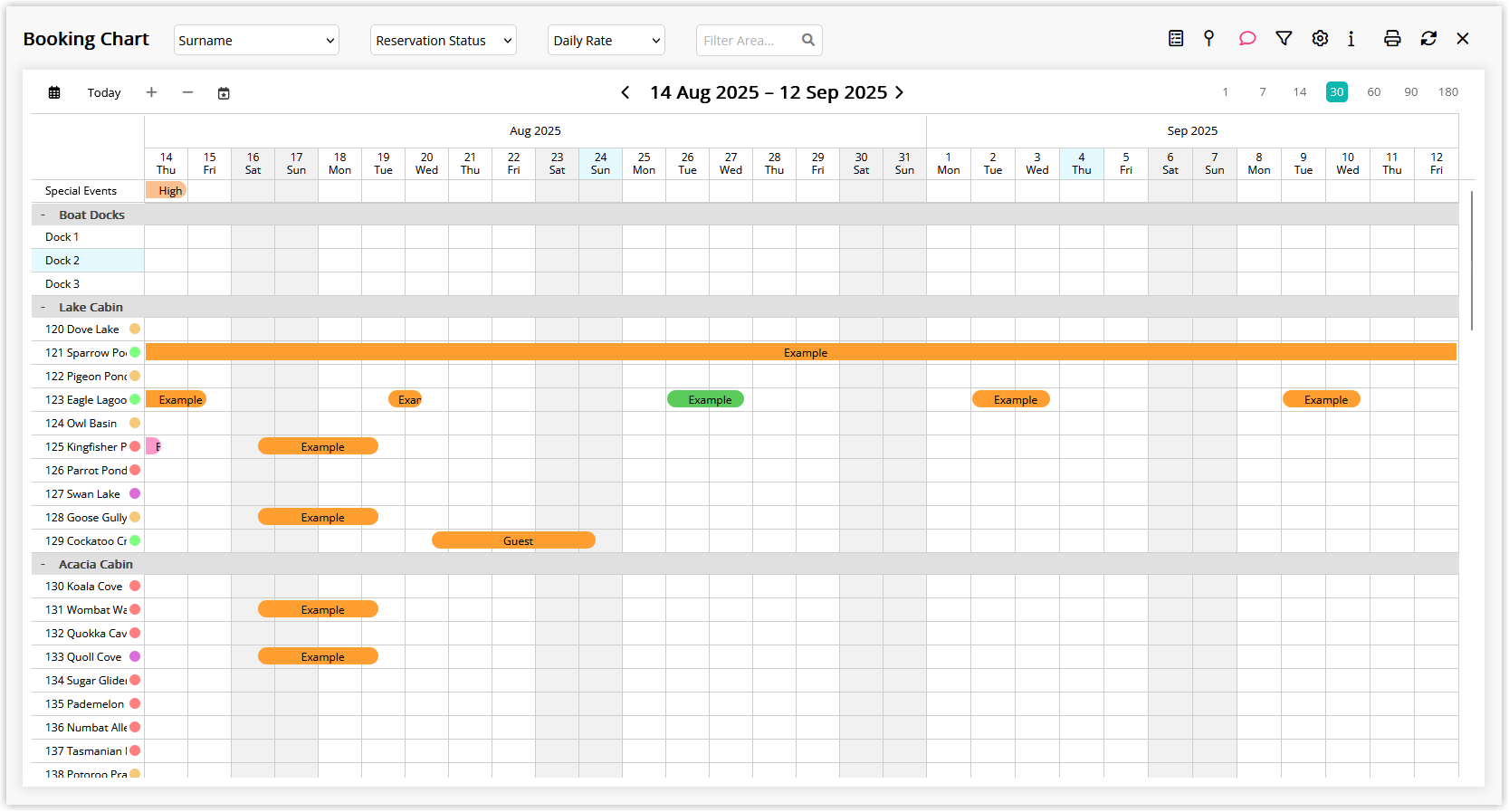
Task: Refresh the booking chart
Action: click(x=1428, y=38)
